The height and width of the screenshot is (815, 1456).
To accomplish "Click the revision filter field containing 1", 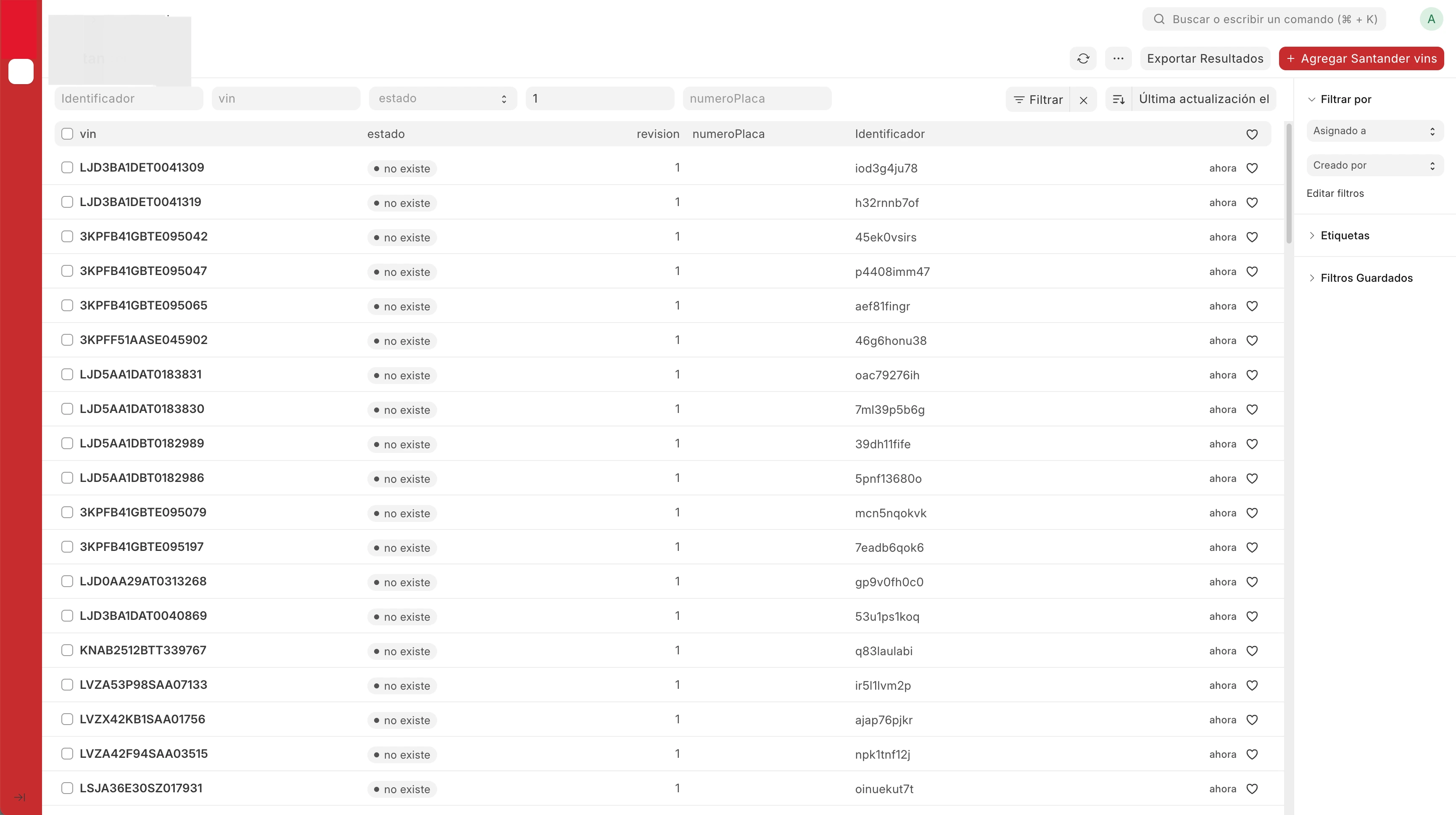I will click(600, 98).
